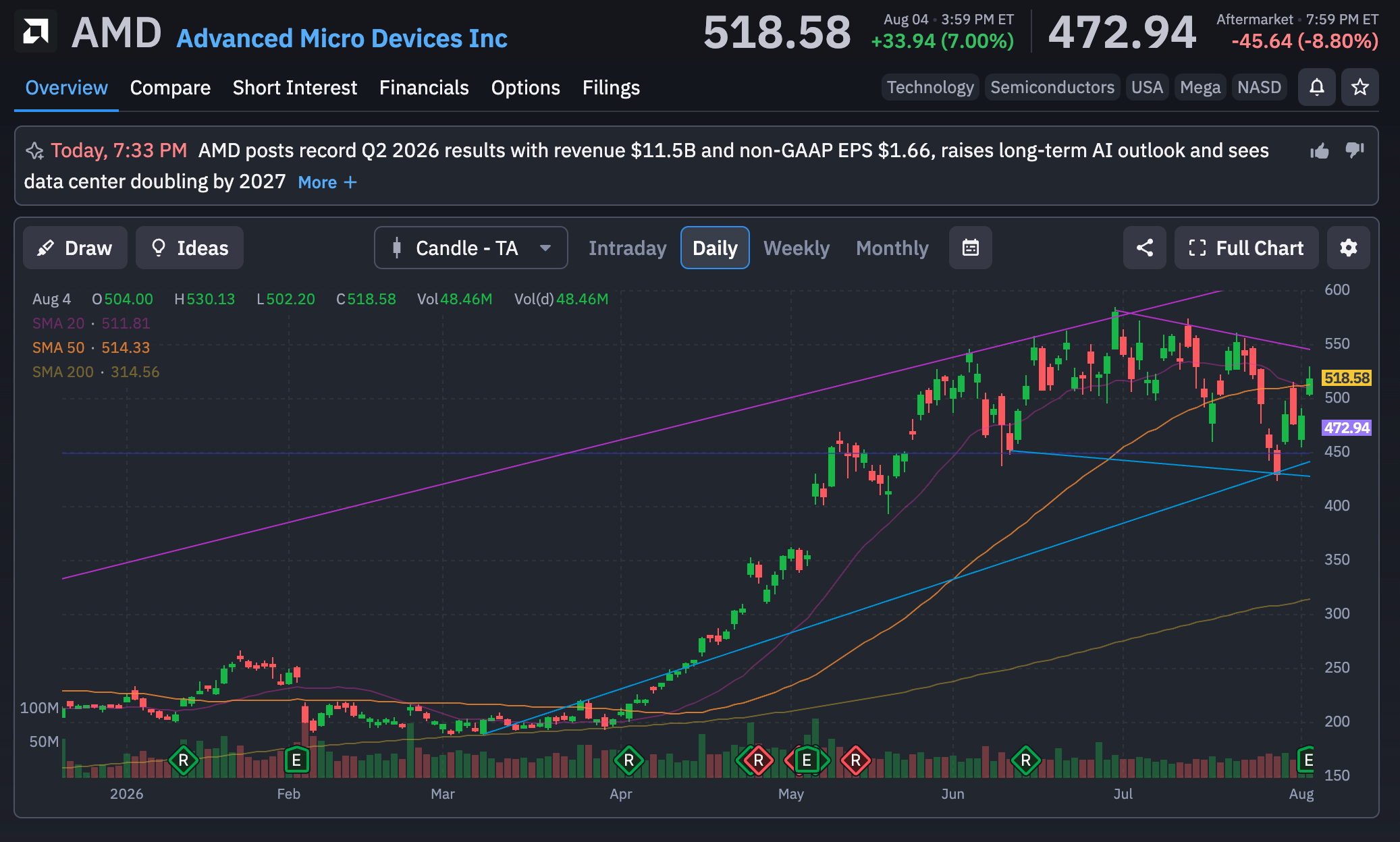Viewport: 1400px width, 842px height.
Task: Click the Full Chart button
Action: [x=1246, y=248]
